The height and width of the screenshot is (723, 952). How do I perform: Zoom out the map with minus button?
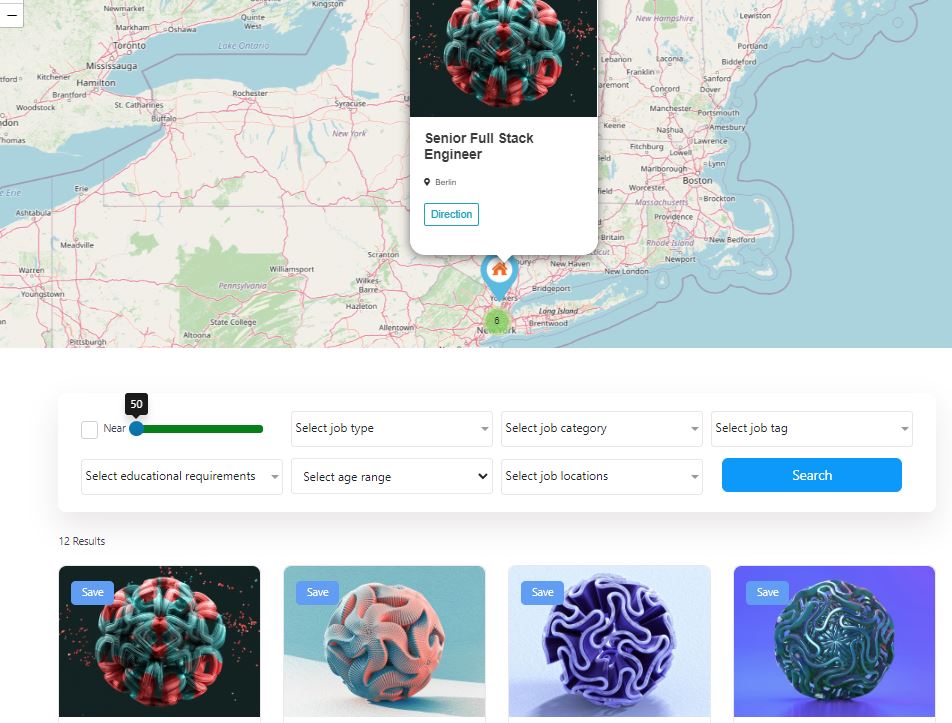[11, 15]
